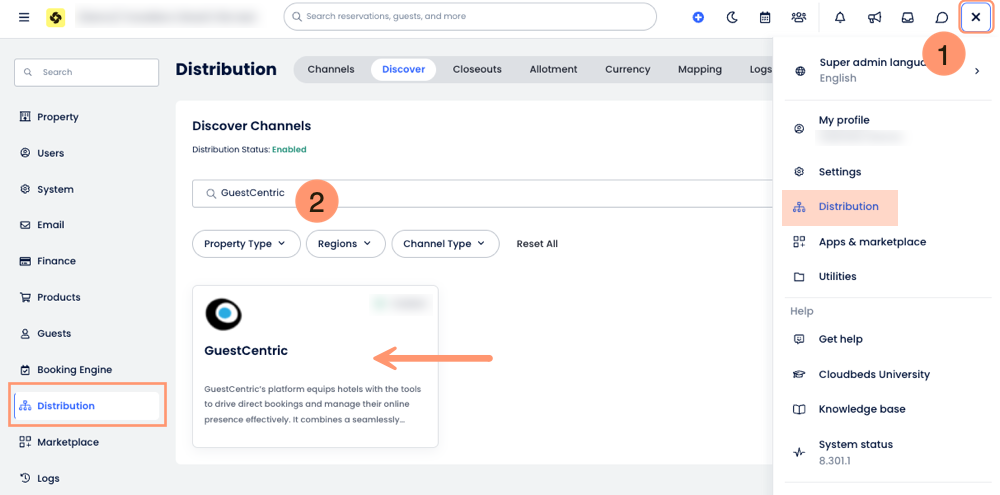The height and width of the screenshot is (495, 1000).
Task: Open the hamburger menu icon
Action: coord(24,17)
